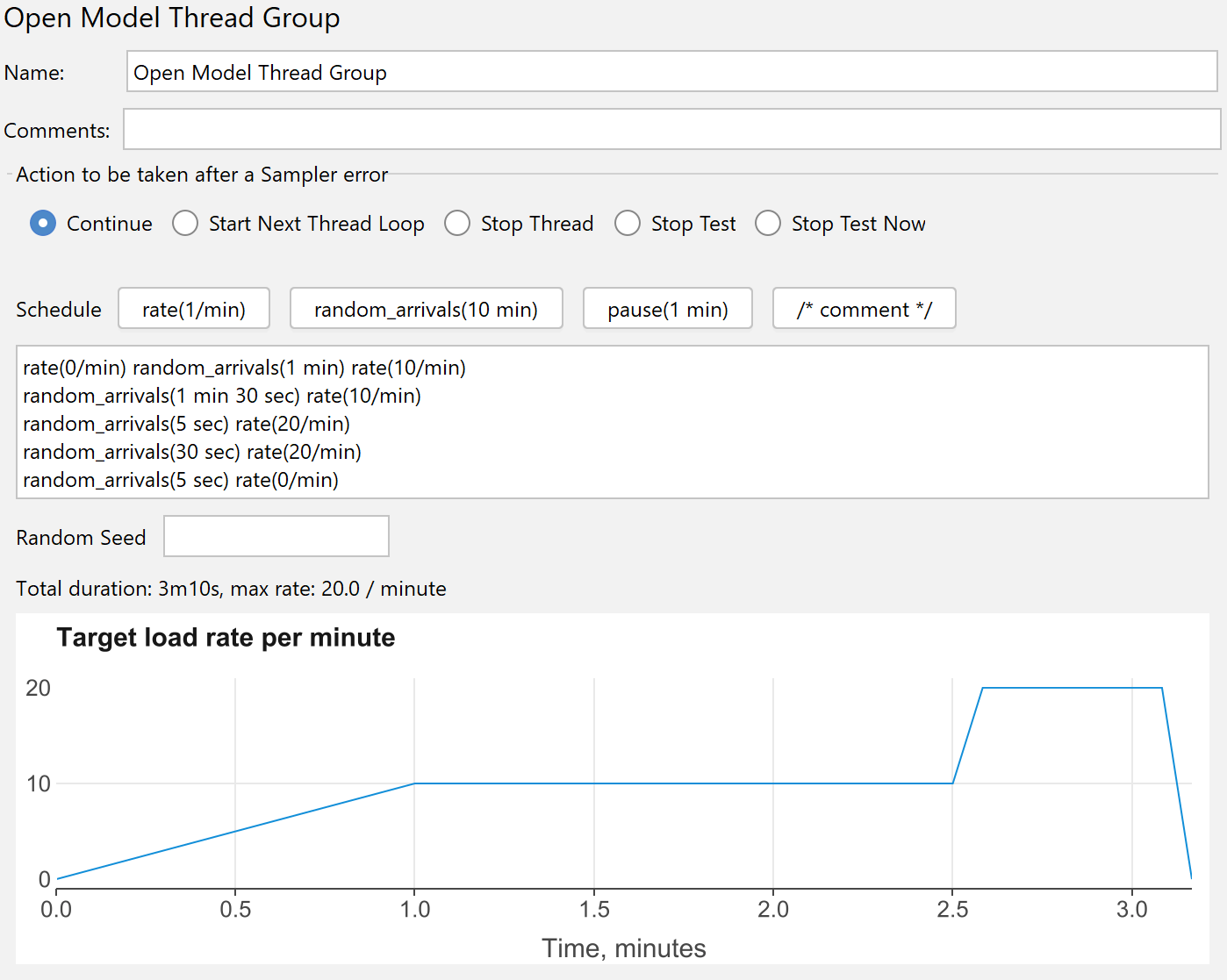Select the Continue radio button
Image resolution: width=1227 pixels, height=980 pixels.
pyautogui.click(x=43, y=224)
